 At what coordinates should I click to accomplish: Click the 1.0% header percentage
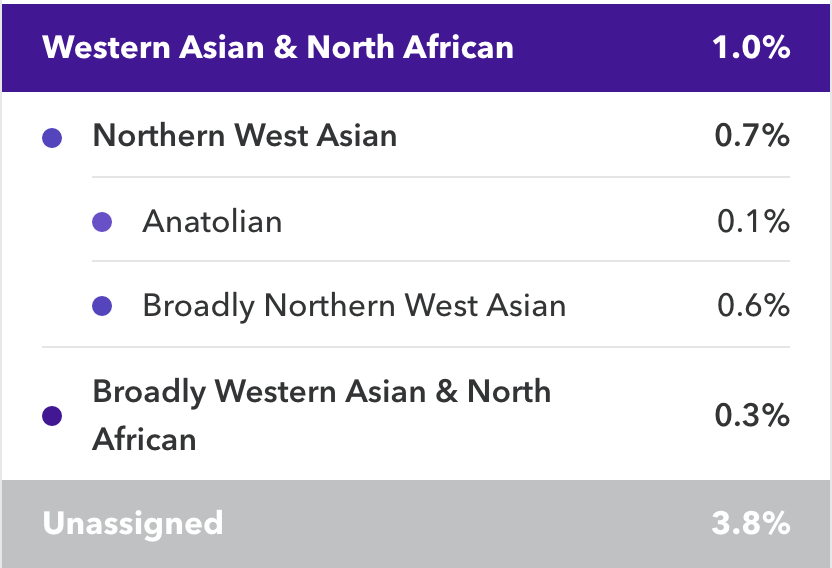coord(752,47)
